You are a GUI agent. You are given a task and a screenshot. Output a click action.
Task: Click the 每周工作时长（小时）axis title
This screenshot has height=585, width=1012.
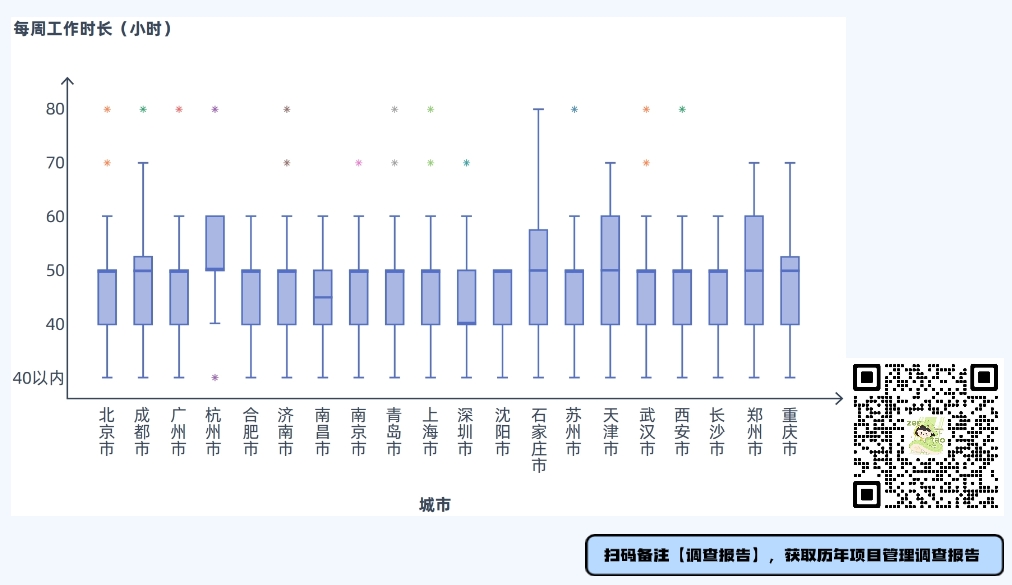pyautogui.click(x=93, y=29)
